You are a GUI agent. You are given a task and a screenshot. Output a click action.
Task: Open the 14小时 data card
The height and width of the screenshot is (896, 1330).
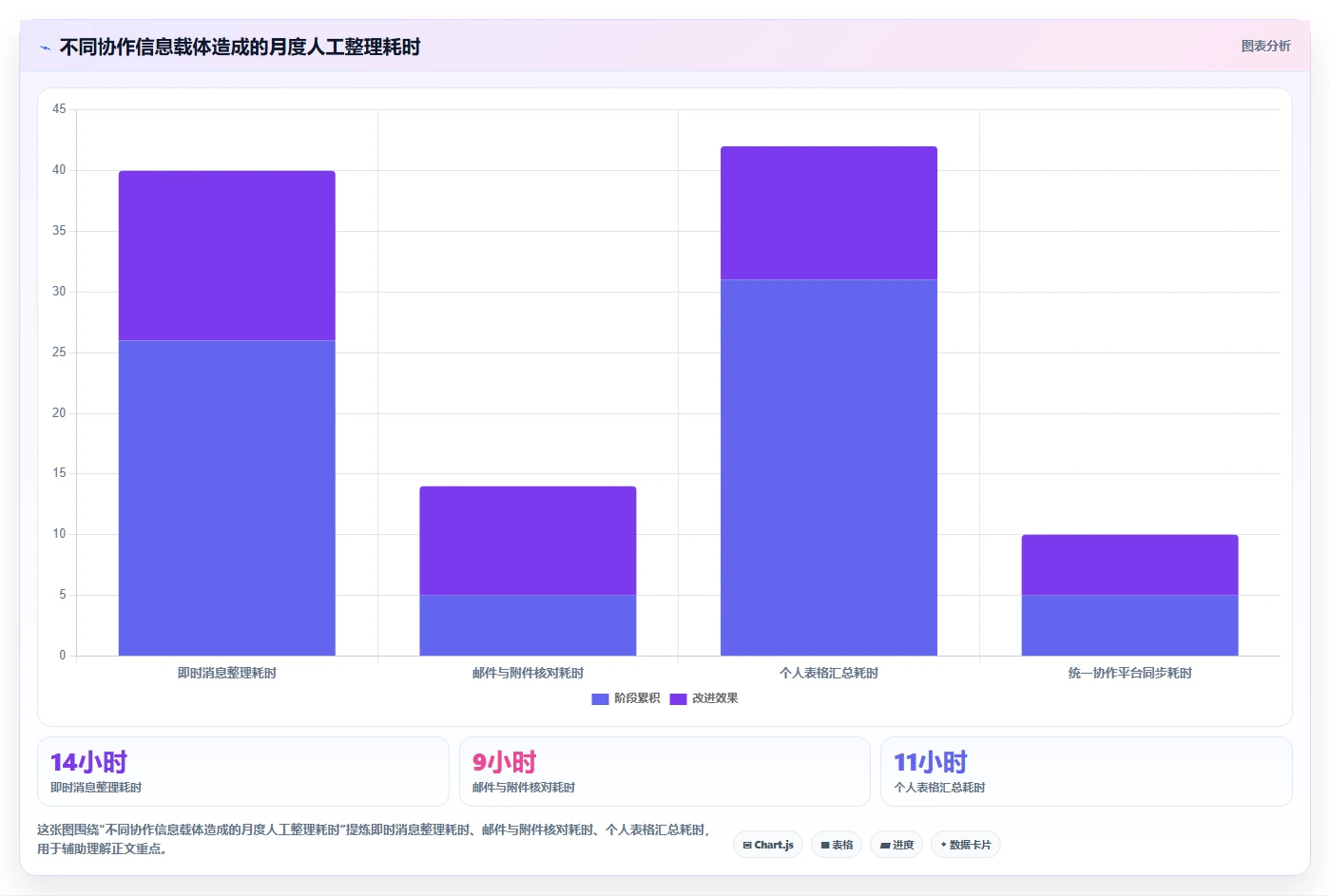click(243, 772)
